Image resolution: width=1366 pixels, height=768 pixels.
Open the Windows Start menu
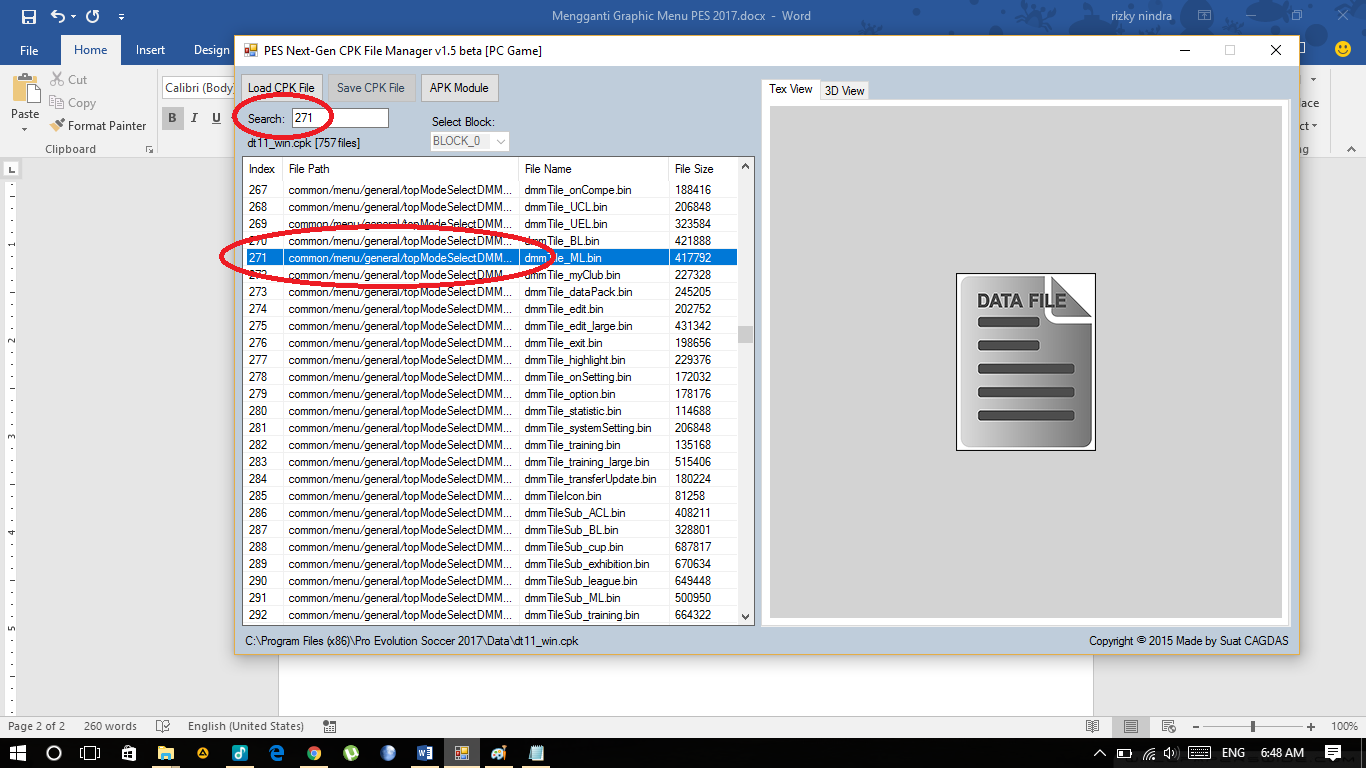[17, 752]
